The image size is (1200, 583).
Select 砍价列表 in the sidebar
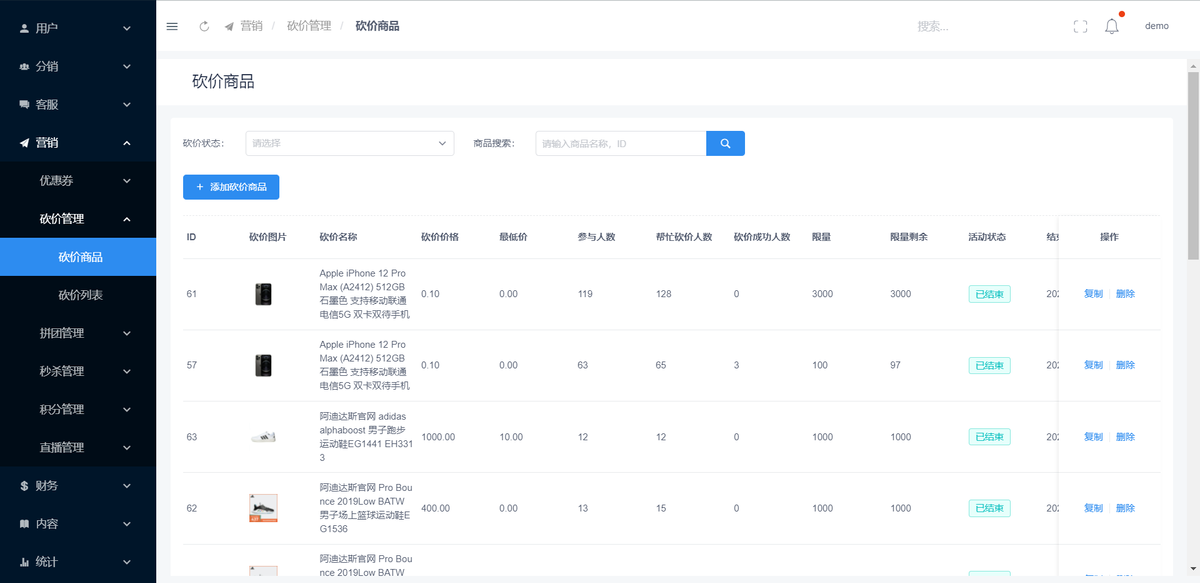tap(78, 295)
